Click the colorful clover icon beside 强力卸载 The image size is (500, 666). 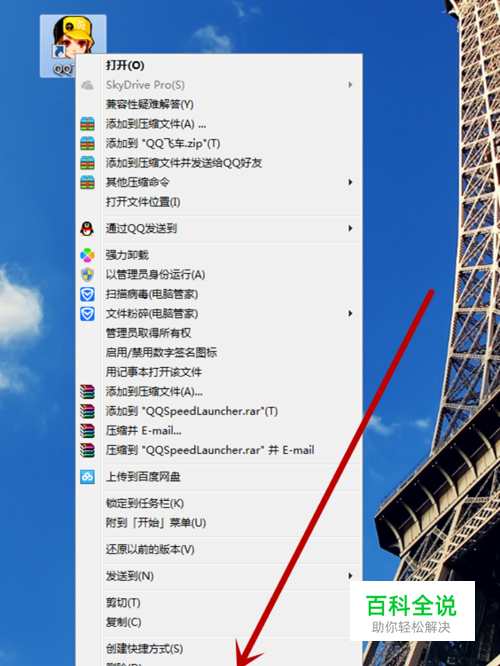(x=88, y=255)
